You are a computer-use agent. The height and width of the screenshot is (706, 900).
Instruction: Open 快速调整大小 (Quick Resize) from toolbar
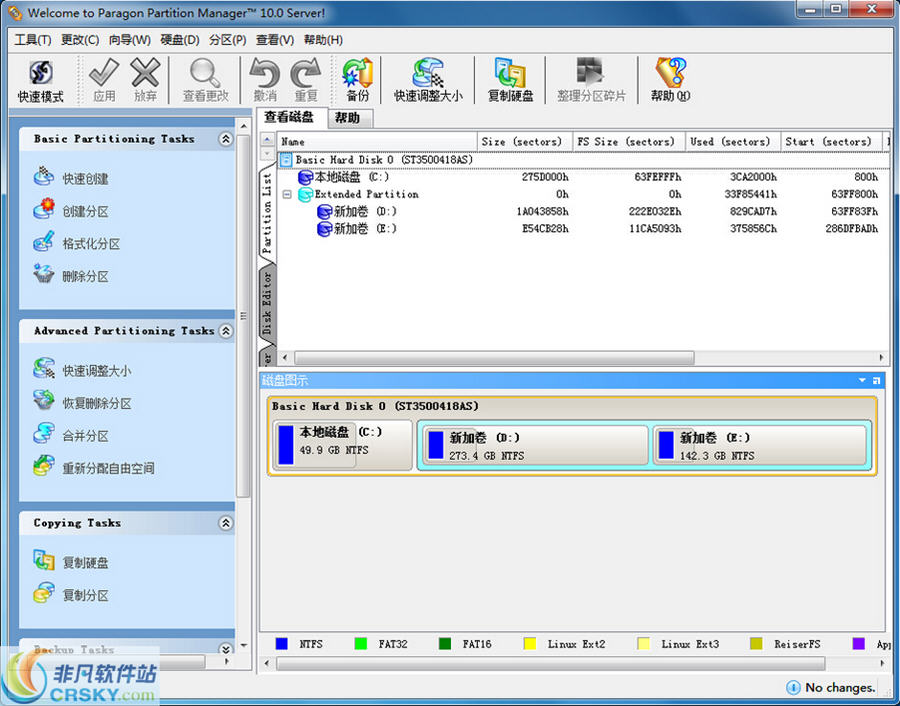click(429, 78)
